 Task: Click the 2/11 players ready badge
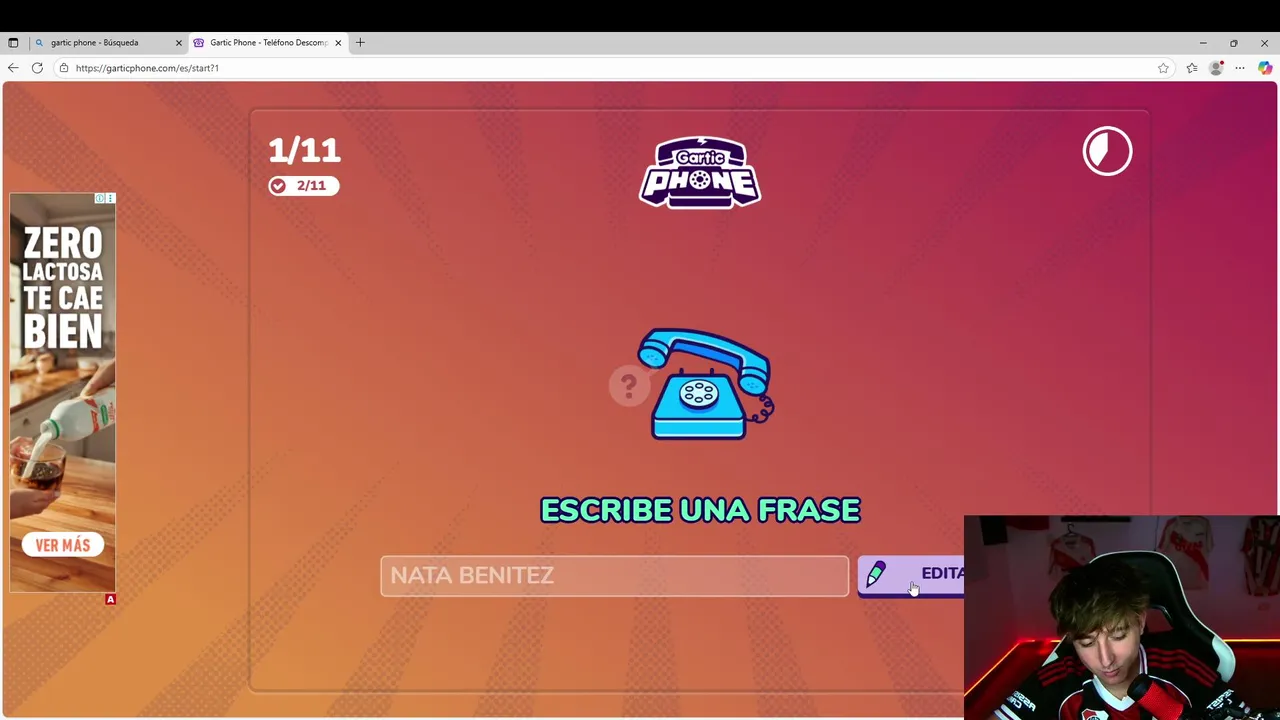(x=303, y=185)
